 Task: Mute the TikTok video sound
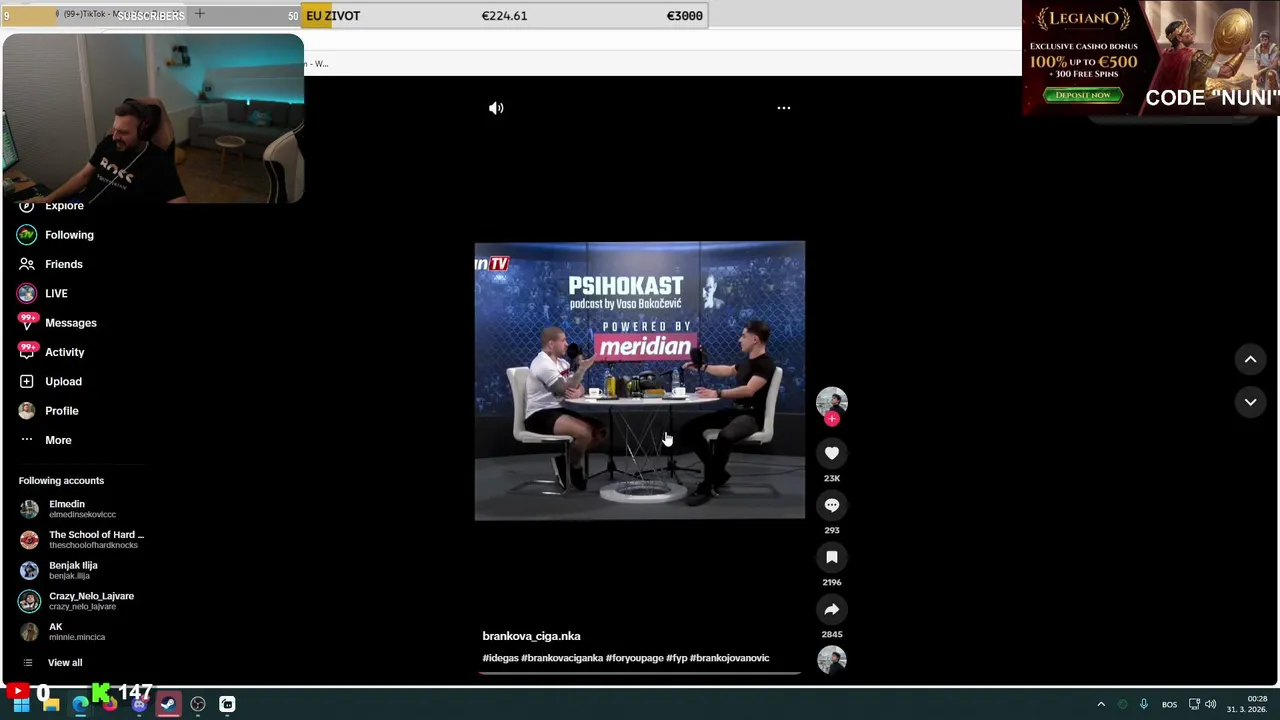[496, 108]
